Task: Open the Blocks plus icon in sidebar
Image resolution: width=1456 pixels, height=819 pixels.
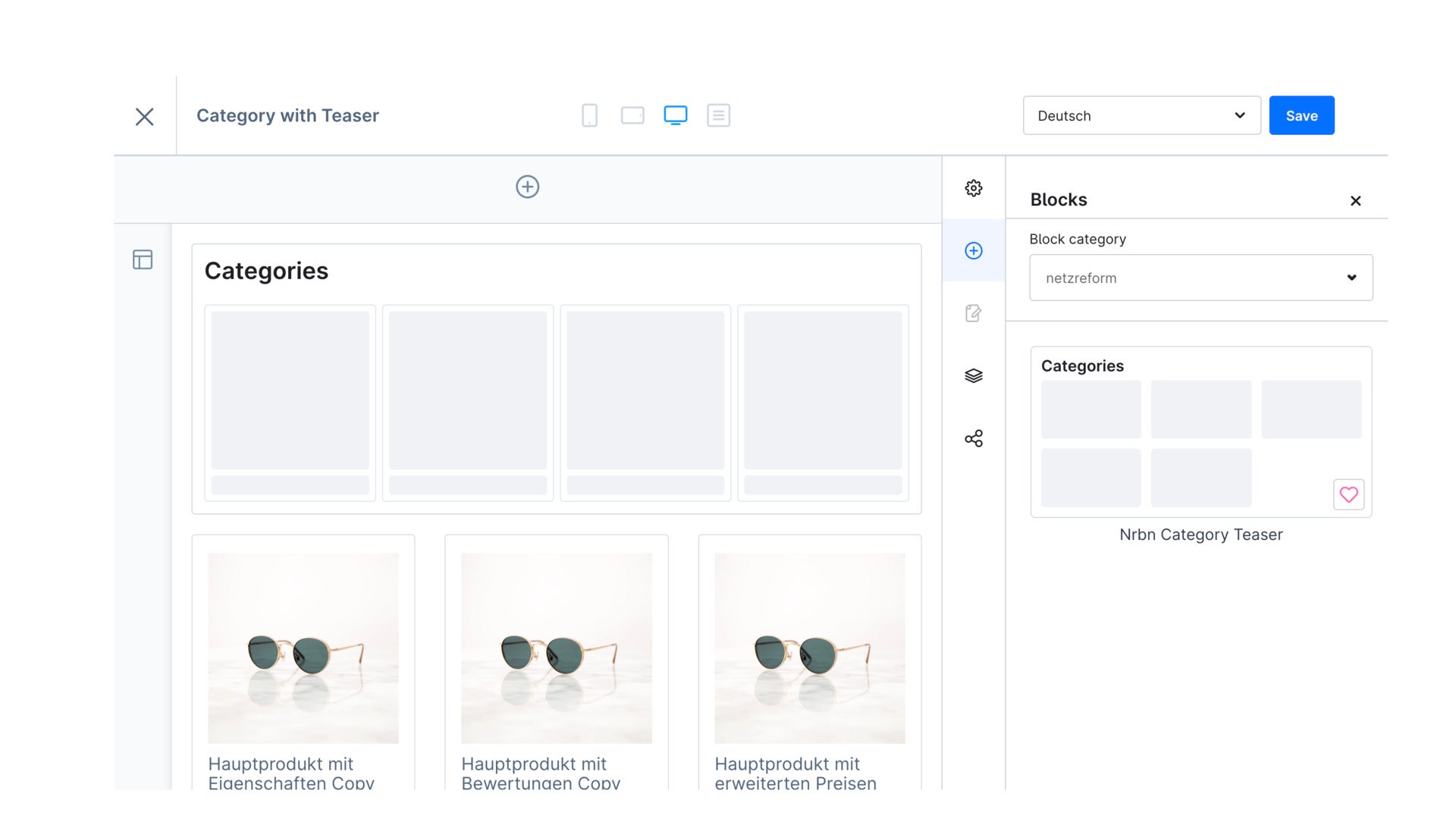Action: point(974,251)
